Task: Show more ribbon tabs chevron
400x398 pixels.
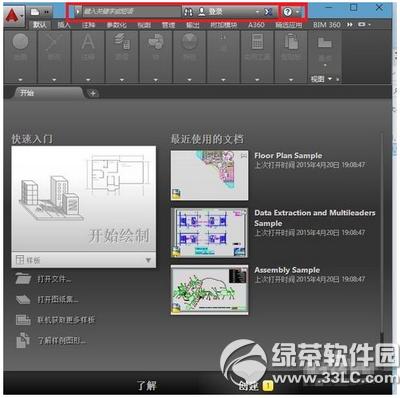Action: [349, 25]
